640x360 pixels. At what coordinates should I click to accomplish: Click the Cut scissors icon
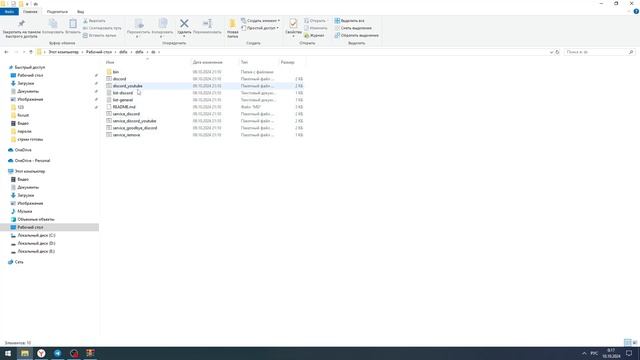click(x=85, y=20)
